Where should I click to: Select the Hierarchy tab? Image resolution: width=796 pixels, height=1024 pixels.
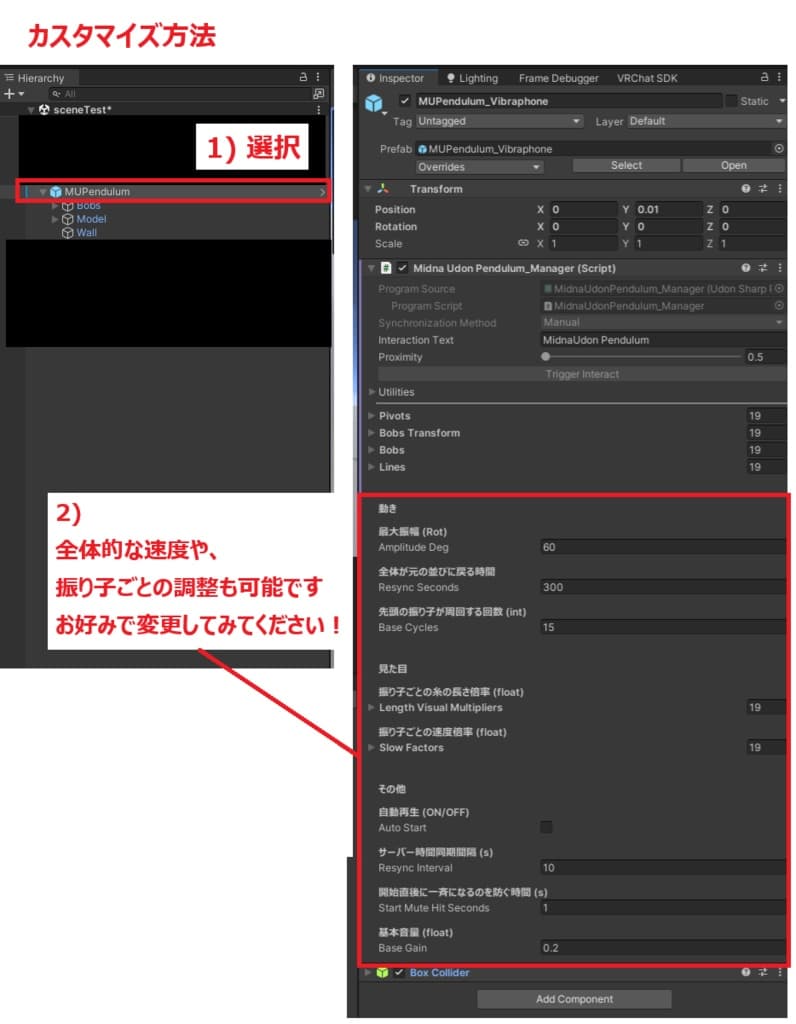pos(37,78)
